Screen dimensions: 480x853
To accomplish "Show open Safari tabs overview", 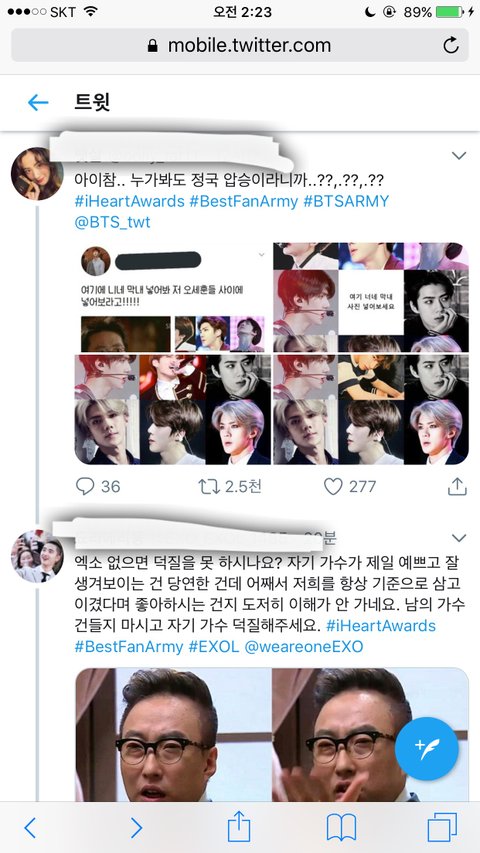I will (442, 828).
